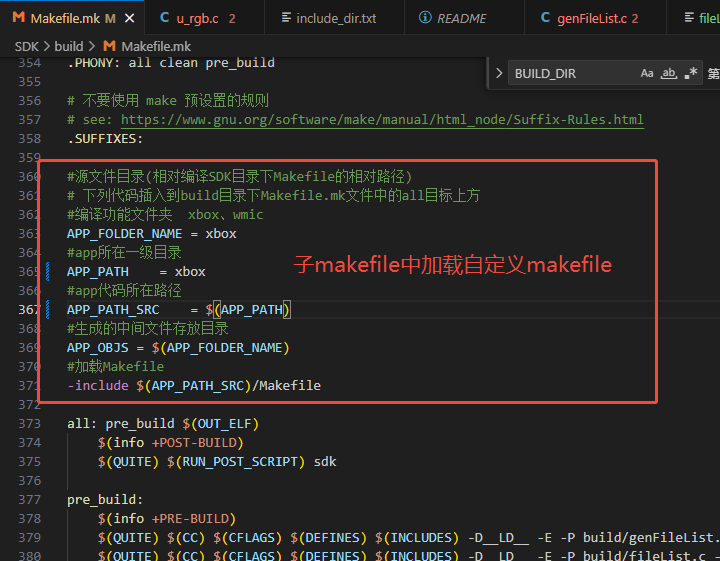720x561 pixels.
Task: Click the C icon on genFileList.c tab
Action: [546, 17]
